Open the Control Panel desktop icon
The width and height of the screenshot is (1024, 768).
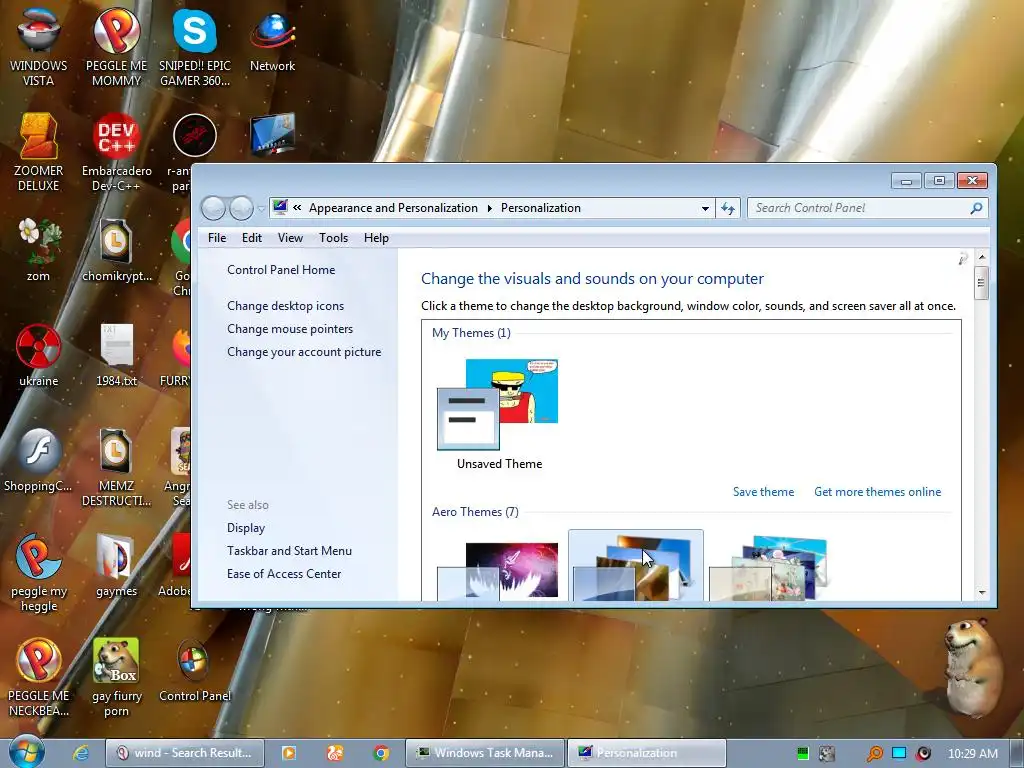195,671
